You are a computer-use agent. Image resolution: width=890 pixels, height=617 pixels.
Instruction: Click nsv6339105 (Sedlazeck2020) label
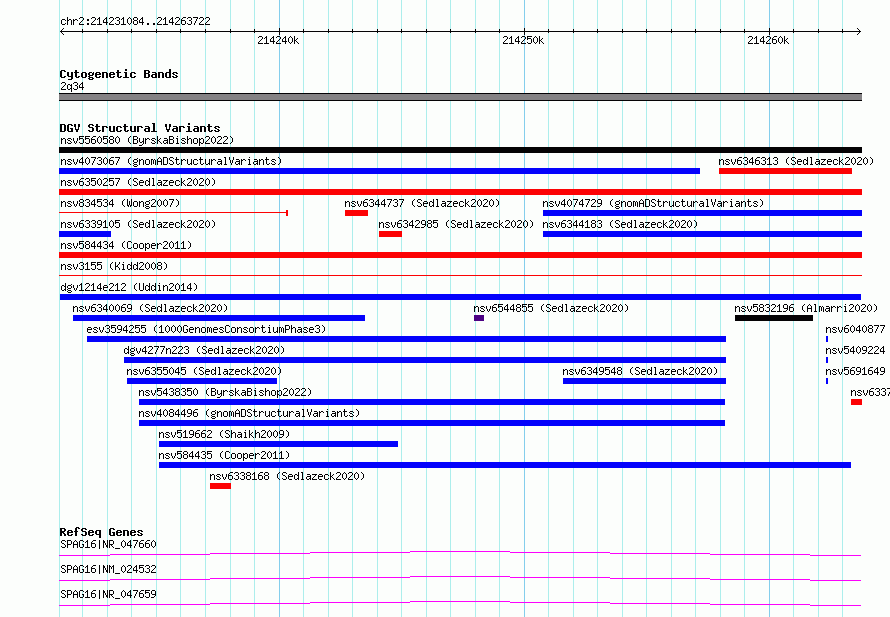(138, 224)
